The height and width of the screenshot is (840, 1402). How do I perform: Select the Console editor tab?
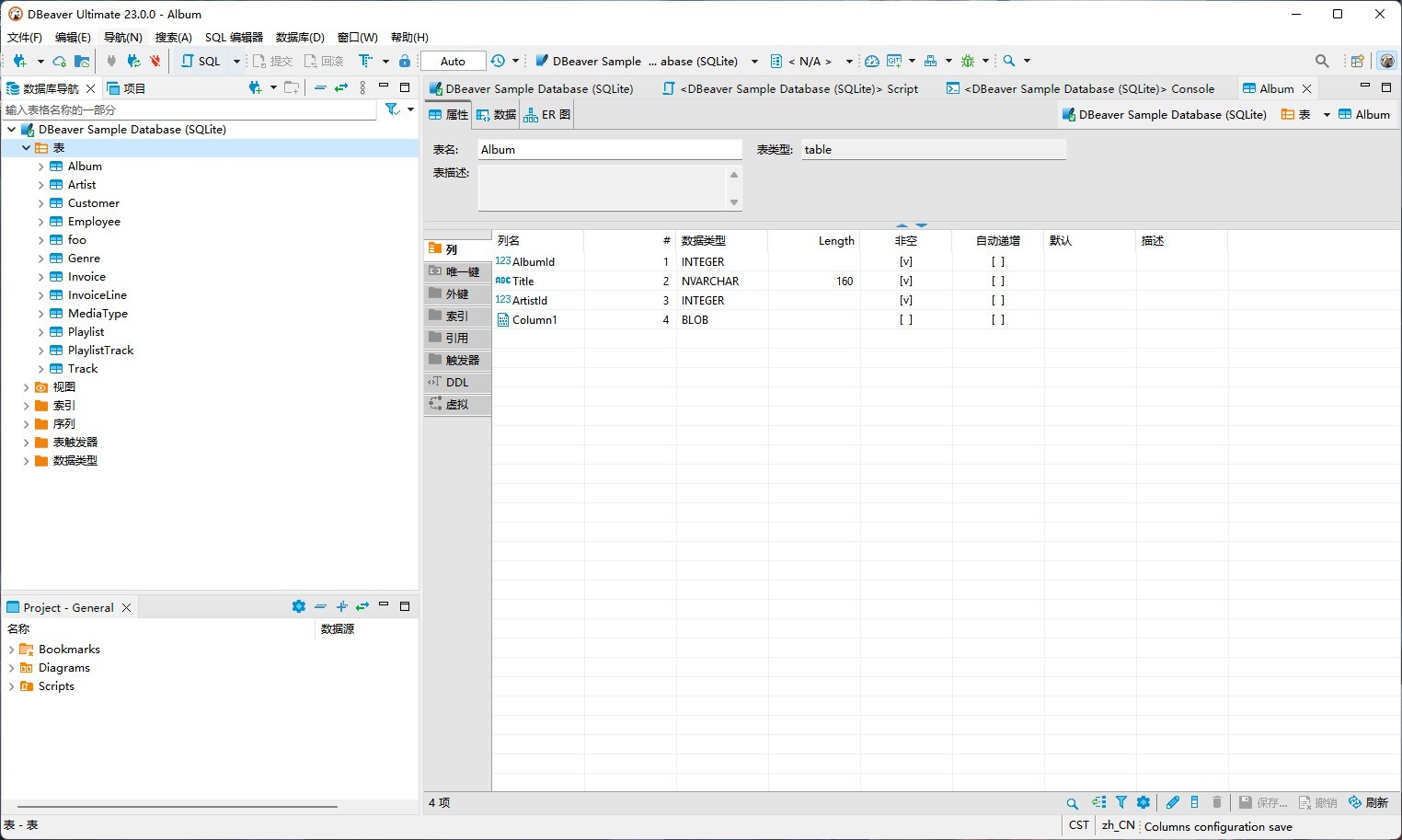1080,88
